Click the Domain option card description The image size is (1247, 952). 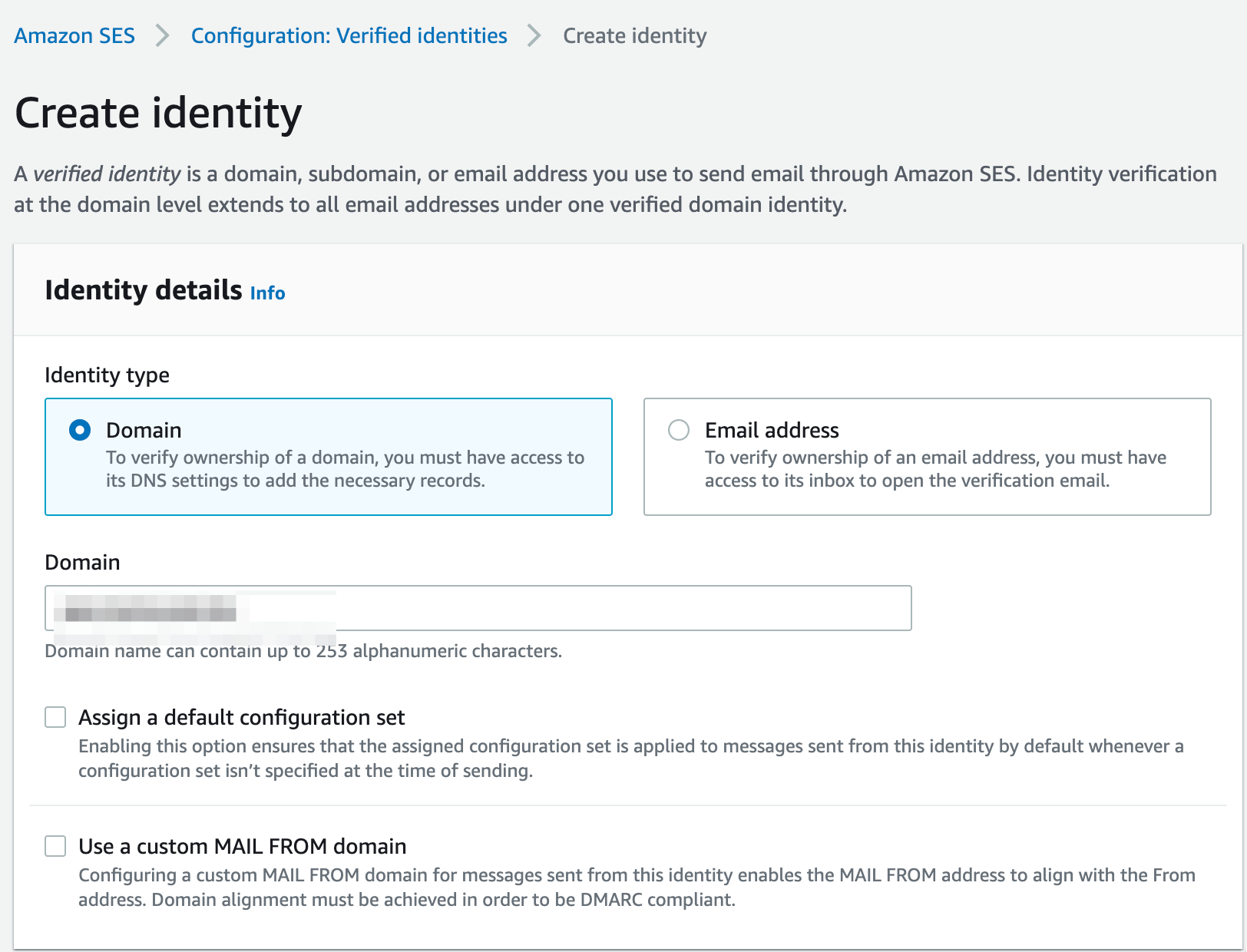(x=346, y=469)
